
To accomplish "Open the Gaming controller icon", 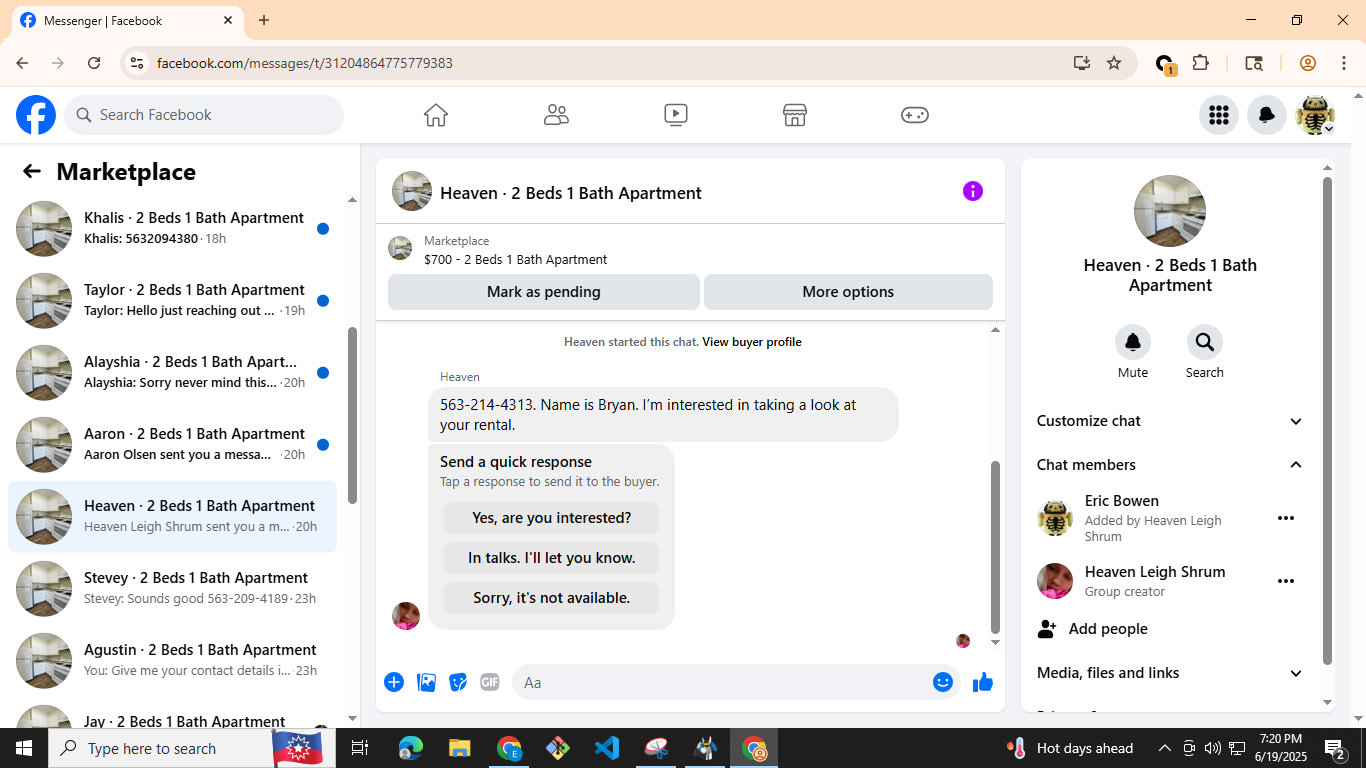I will [x=915, y=115].
